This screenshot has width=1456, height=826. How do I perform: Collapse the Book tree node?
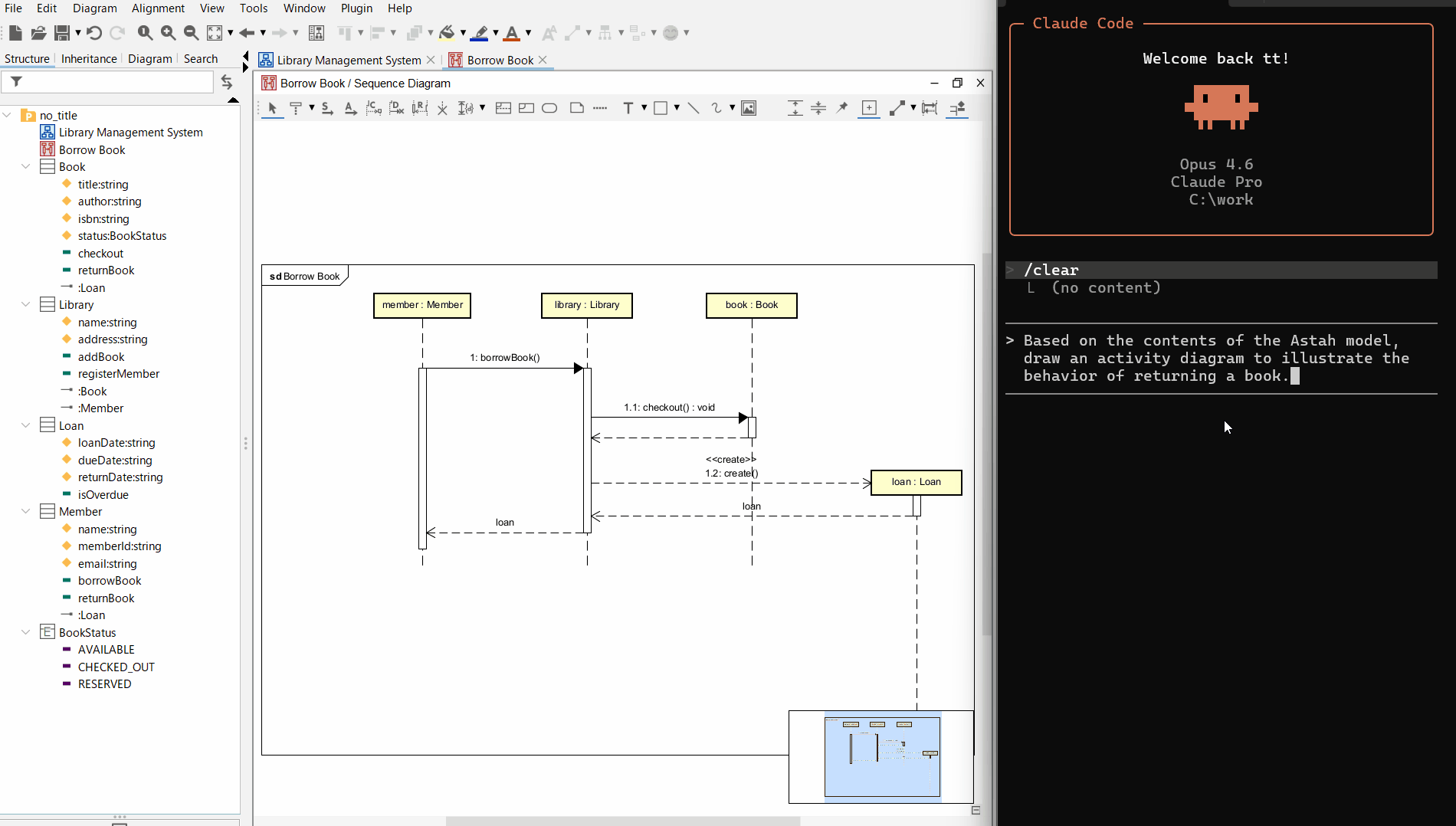[25, 166]
